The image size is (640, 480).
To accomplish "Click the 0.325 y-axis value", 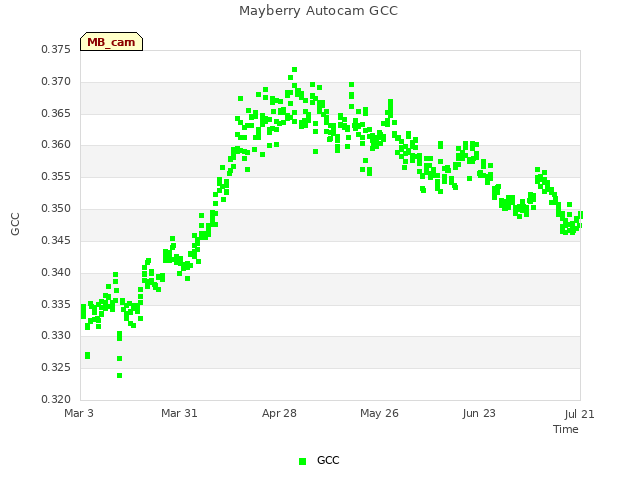I will pos(56,367).
